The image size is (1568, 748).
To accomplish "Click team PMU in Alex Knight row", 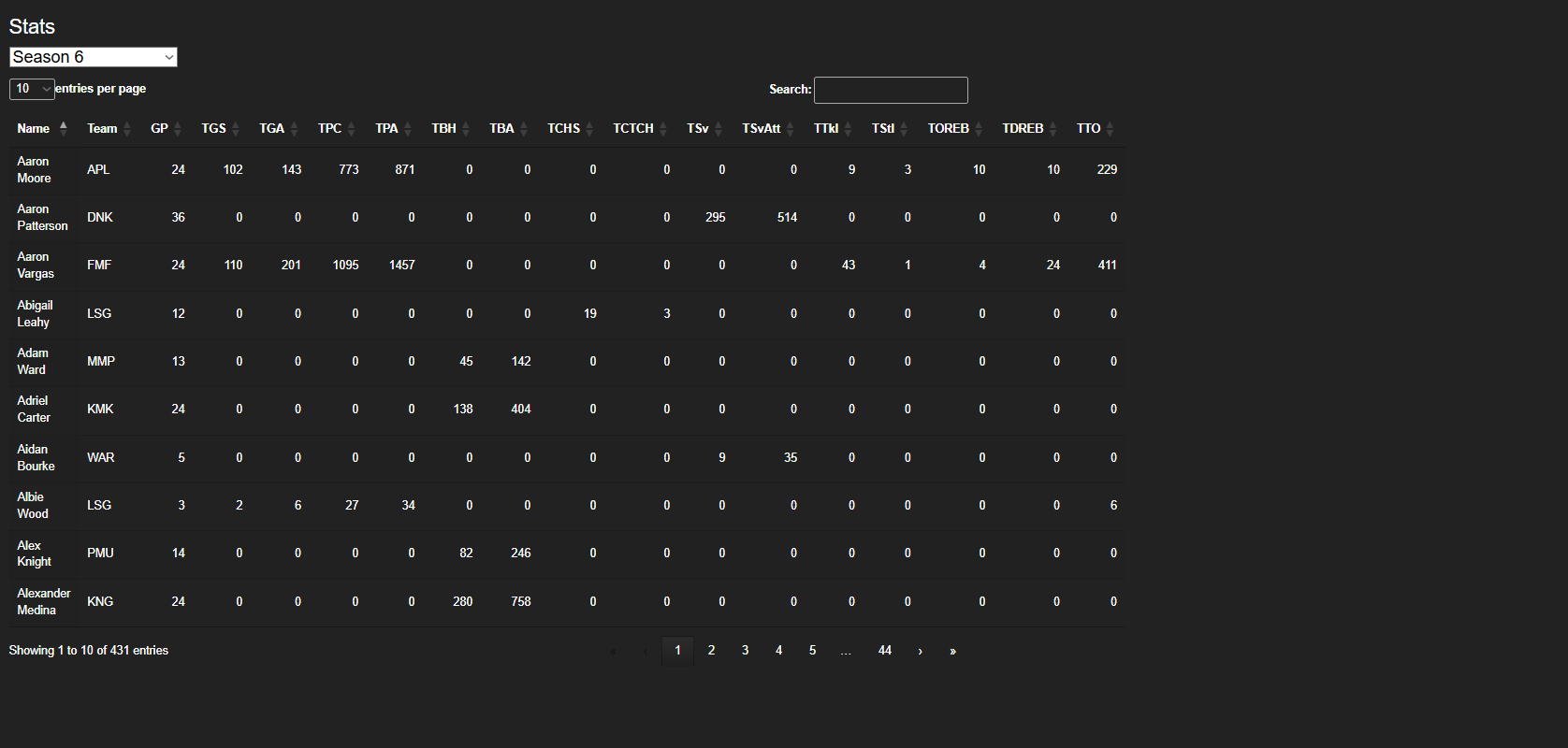I will click(x=100, y=553).
